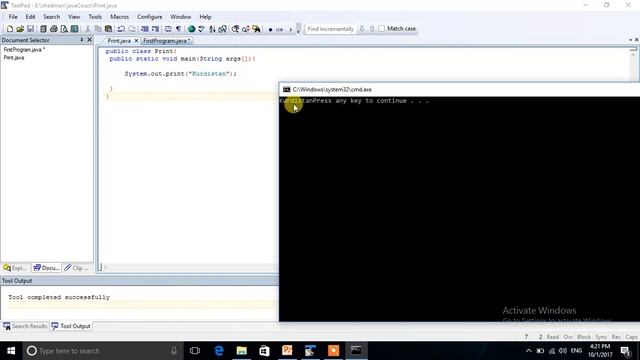This screenshot has height=360, width=640.
Task: Click the Copy toolbar icon
Action: click(98, 29)
